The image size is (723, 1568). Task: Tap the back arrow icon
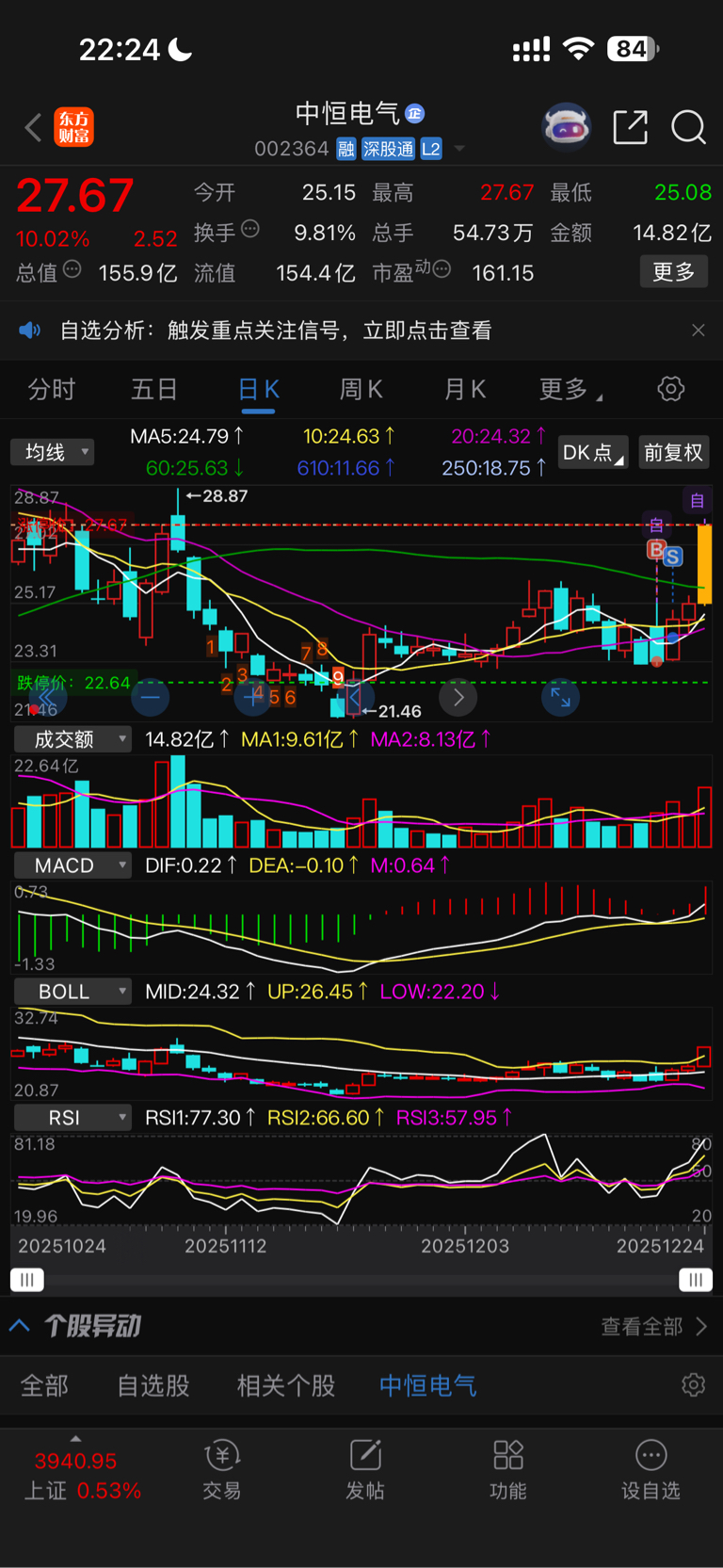pyautogui.click(x=33, y=127)
